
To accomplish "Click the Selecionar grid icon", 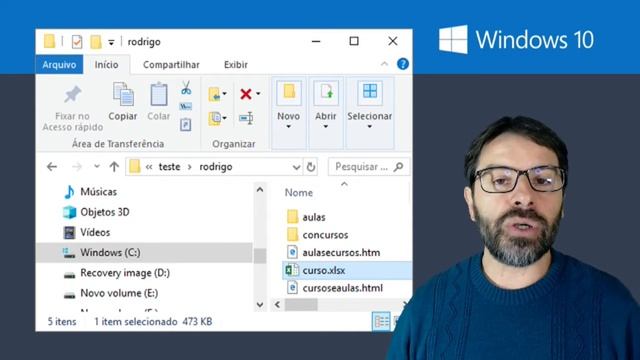I will click(x=370, y=91).
